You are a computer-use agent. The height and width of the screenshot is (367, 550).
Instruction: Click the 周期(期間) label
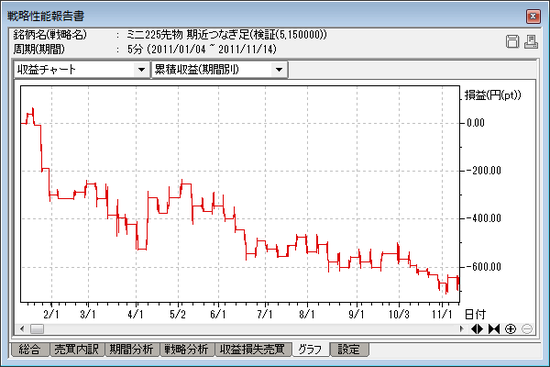coord(39,49)
